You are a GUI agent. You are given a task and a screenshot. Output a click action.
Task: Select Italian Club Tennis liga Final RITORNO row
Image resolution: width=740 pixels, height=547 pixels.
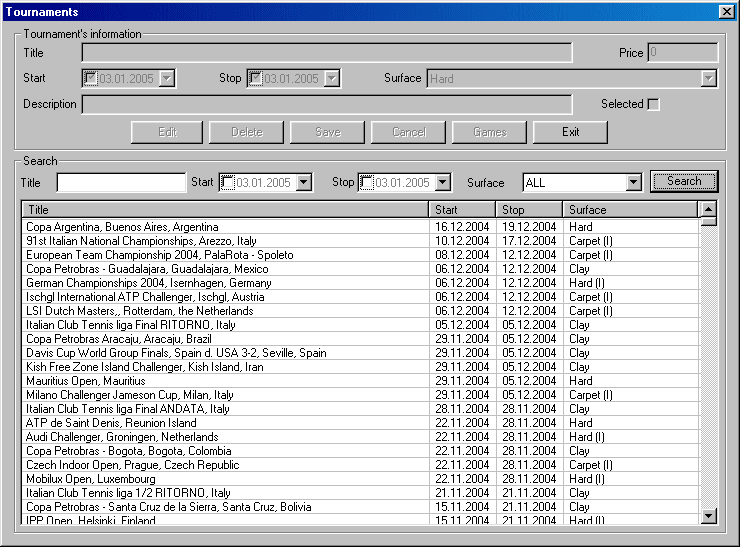point(360,325)
